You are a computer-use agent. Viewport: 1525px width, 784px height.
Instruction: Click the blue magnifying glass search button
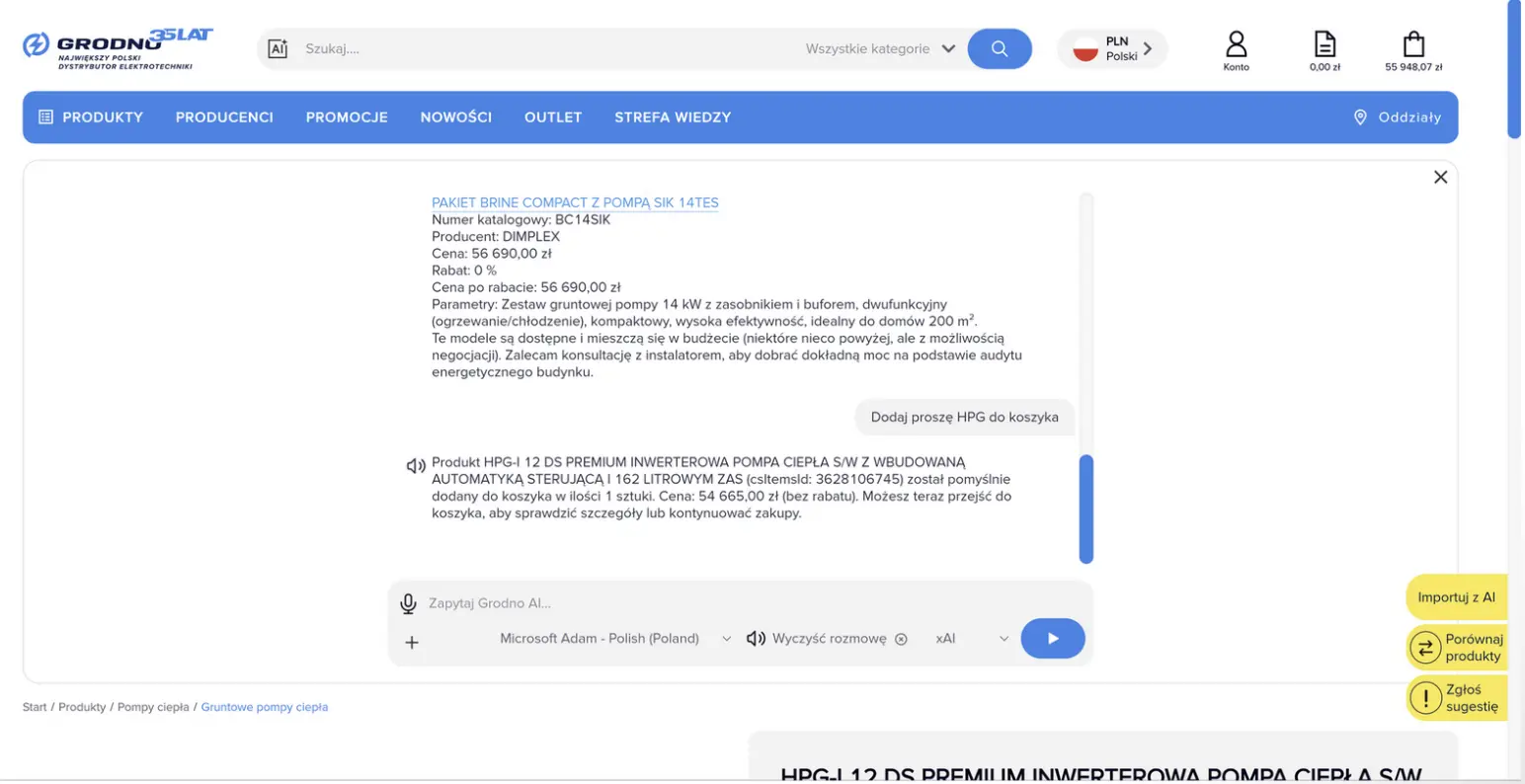[x=999, y=48]
